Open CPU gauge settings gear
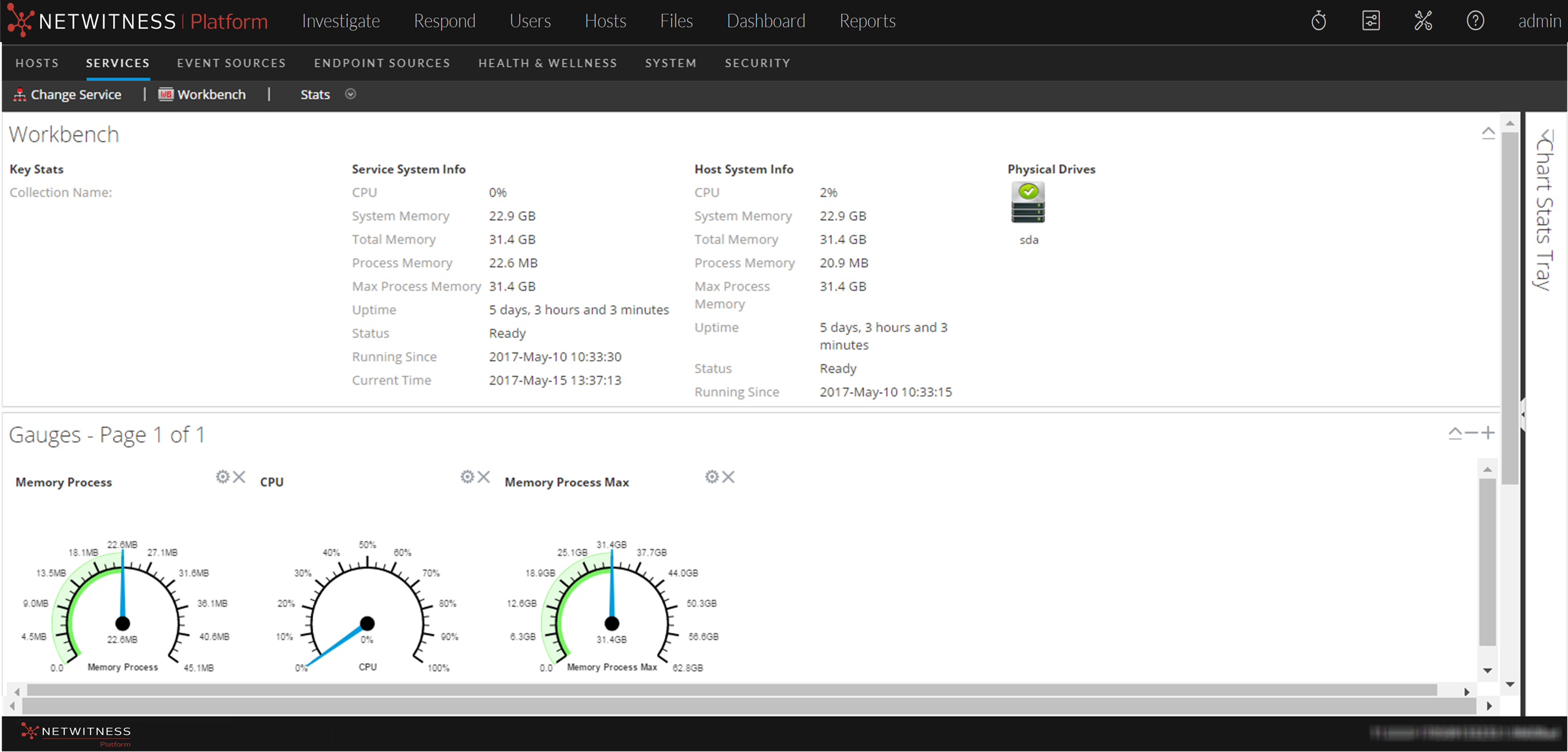The width and height of the screenshot is (1568, 752). click(467, 476)
